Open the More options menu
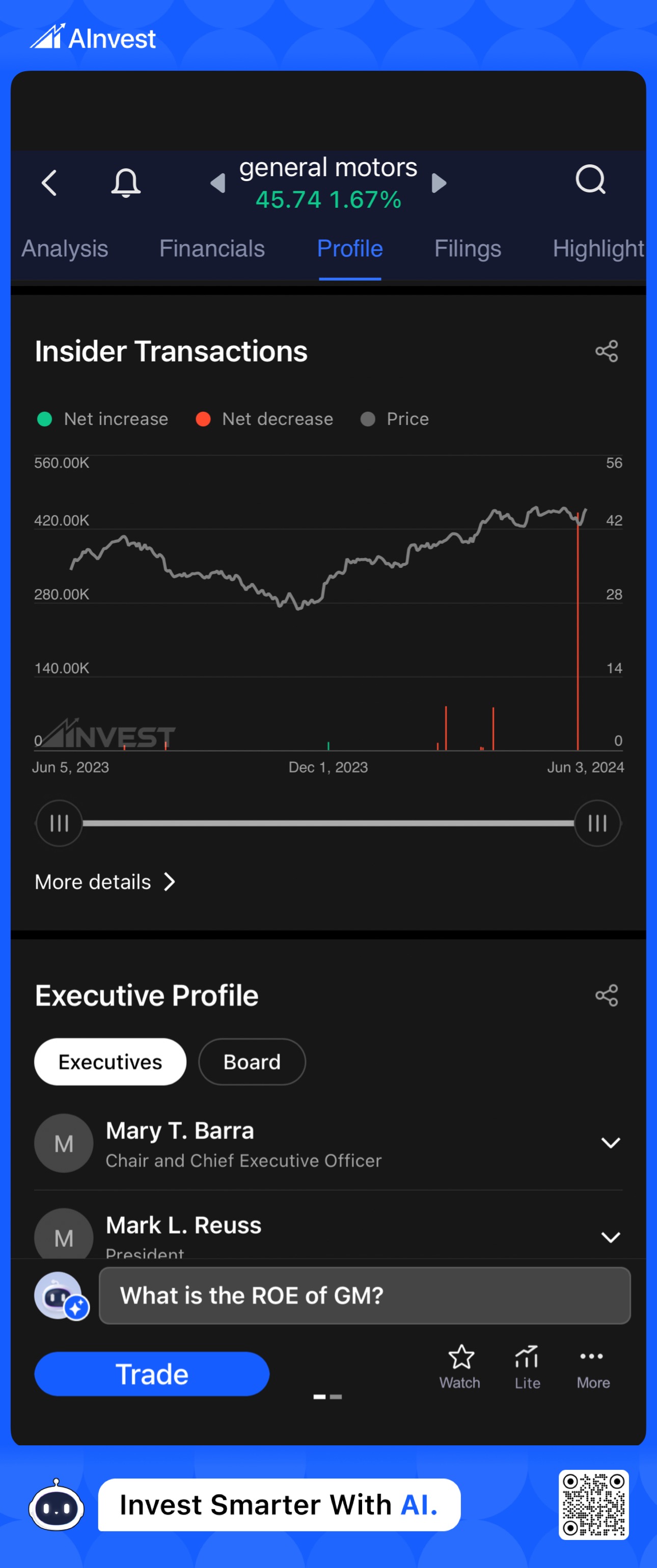The width and height of the screenshot is (657, 1568). (592, 1366)
